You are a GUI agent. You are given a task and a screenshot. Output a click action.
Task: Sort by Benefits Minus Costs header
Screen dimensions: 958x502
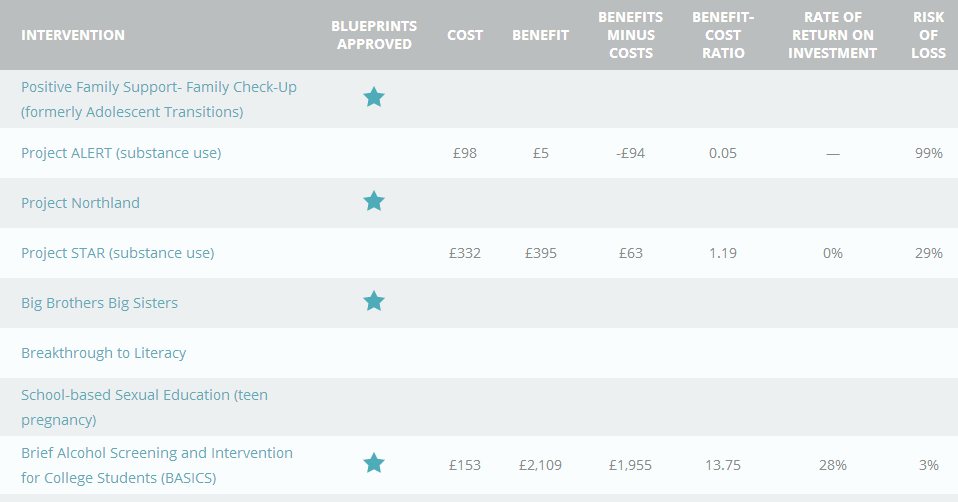pos(631,35)
